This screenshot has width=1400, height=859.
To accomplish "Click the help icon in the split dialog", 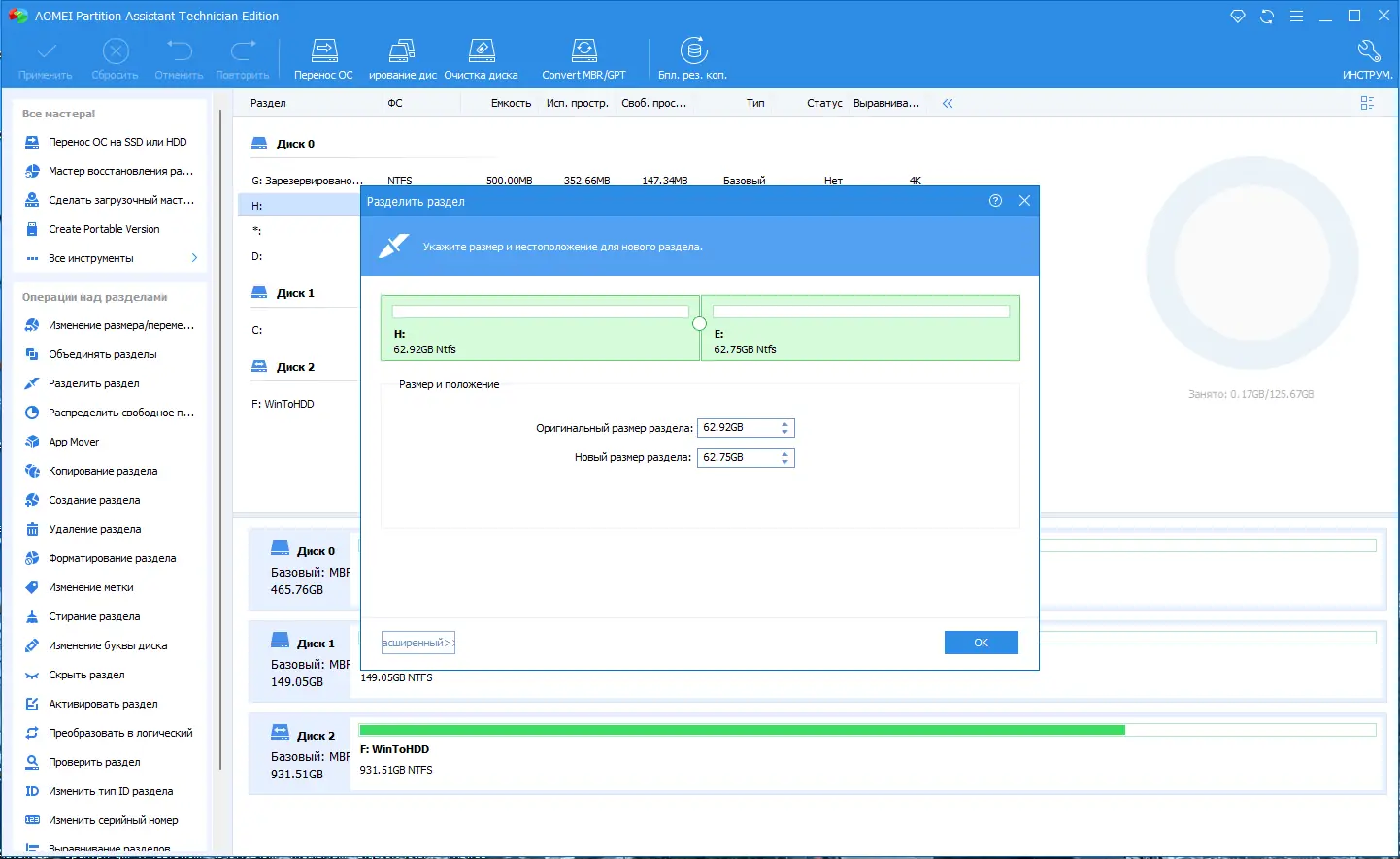I will (x=995, y=201).
